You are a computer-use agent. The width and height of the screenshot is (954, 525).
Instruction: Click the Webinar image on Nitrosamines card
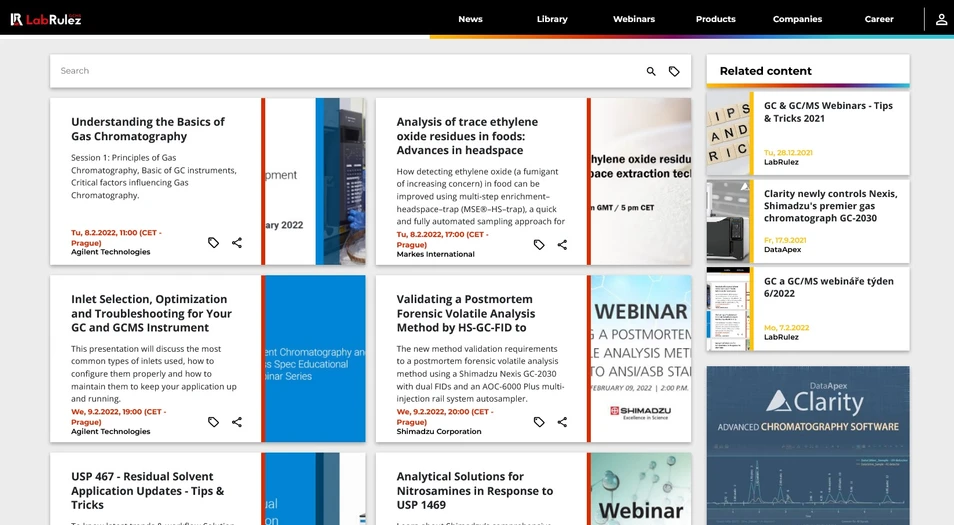641,488
